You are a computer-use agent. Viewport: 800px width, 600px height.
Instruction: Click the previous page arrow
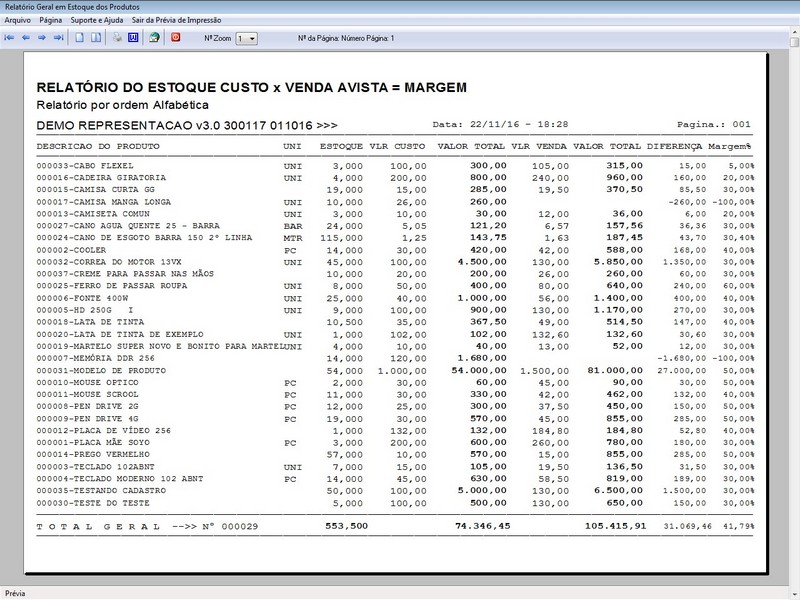26,38
